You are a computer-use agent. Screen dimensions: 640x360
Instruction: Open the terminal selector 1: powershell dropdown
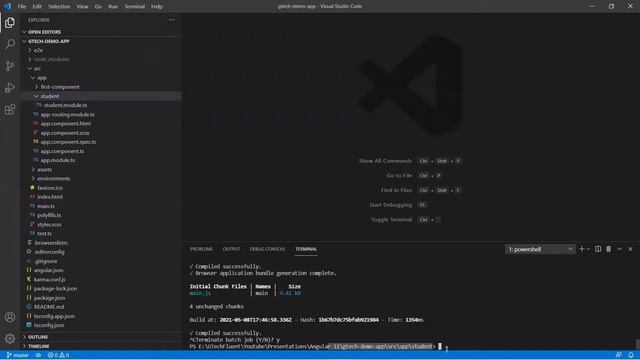540,249
